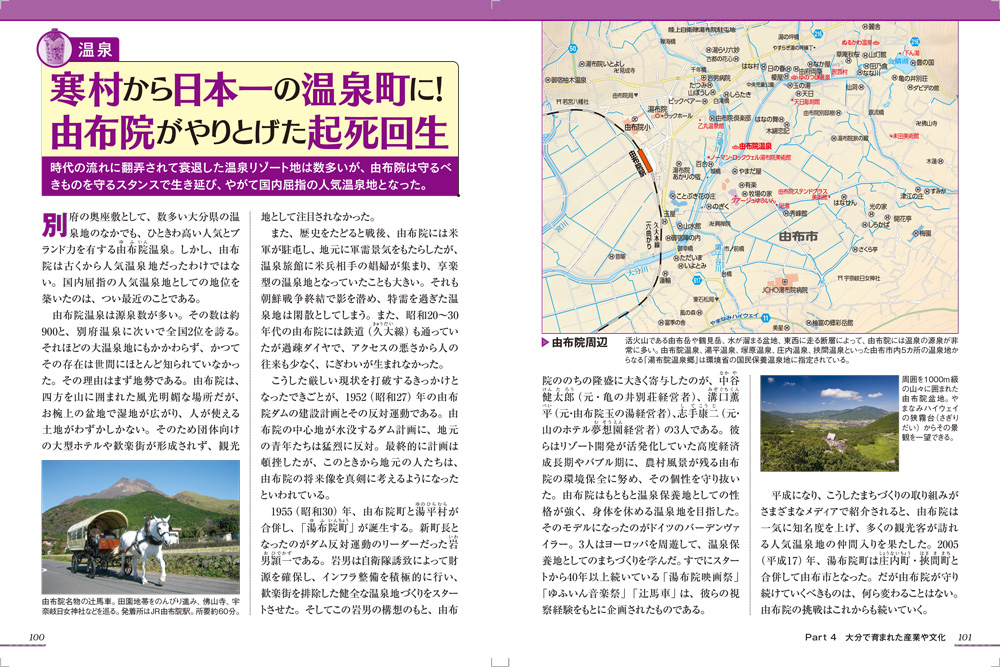This screenshot has width=1000, height=667.
Task: Click the paragraph starting 由布院温泉は源泉数が多い
Action: click(141, 380)
